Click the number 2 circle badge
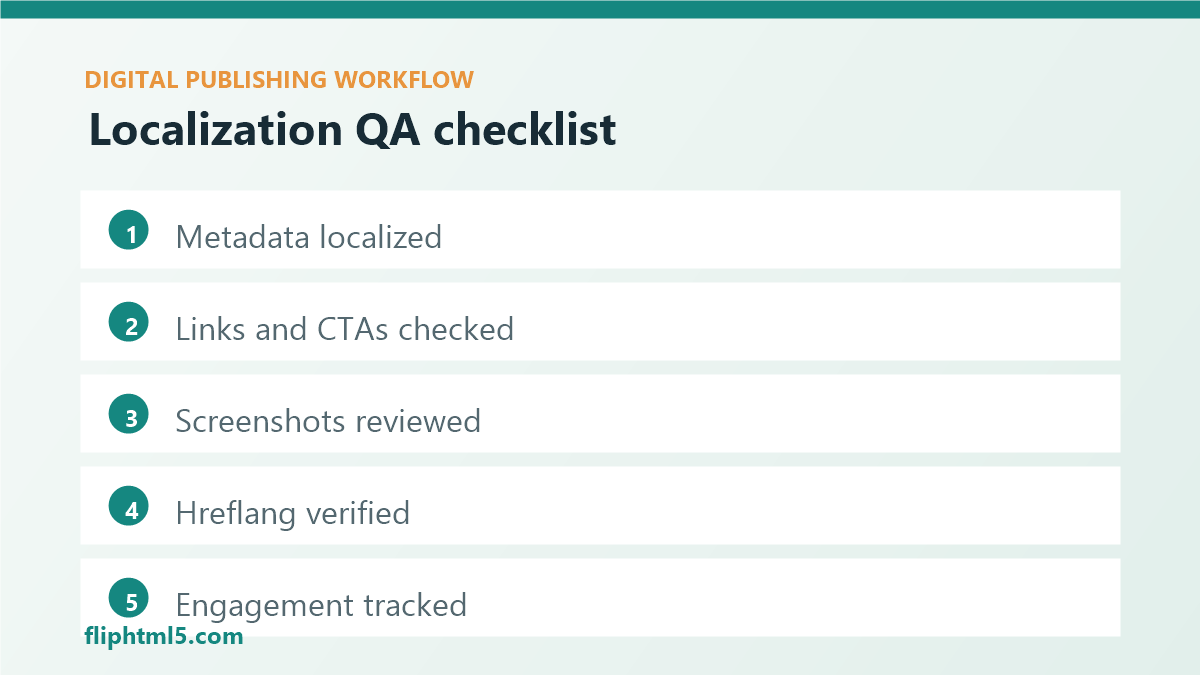Screen dimensions: 1200x675 click(x=129, y=323)
